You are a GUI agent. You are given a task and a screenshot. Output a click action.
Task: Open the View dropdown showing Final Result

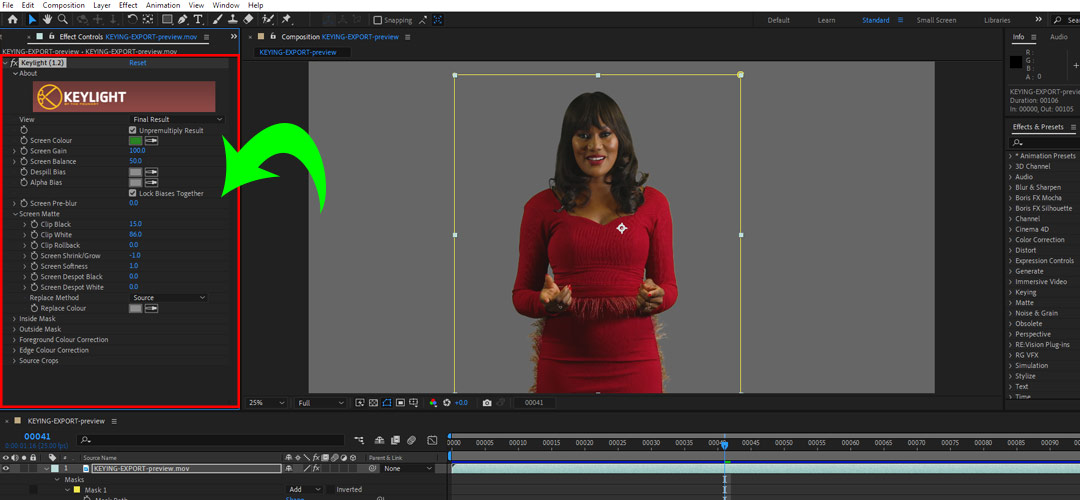tap(177, 119)
